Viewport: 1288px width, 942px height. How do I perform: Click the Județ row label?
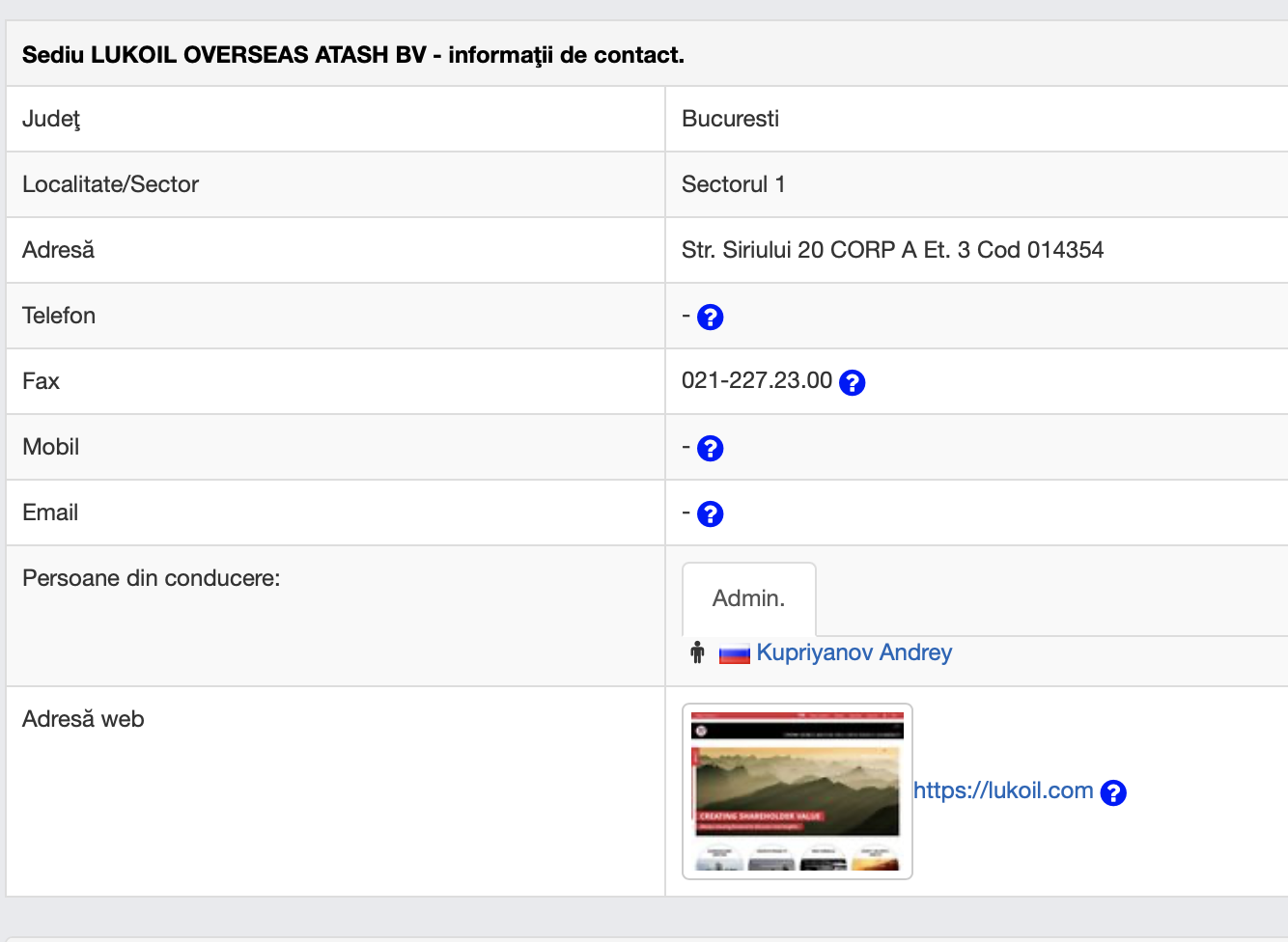click(51, 119)
